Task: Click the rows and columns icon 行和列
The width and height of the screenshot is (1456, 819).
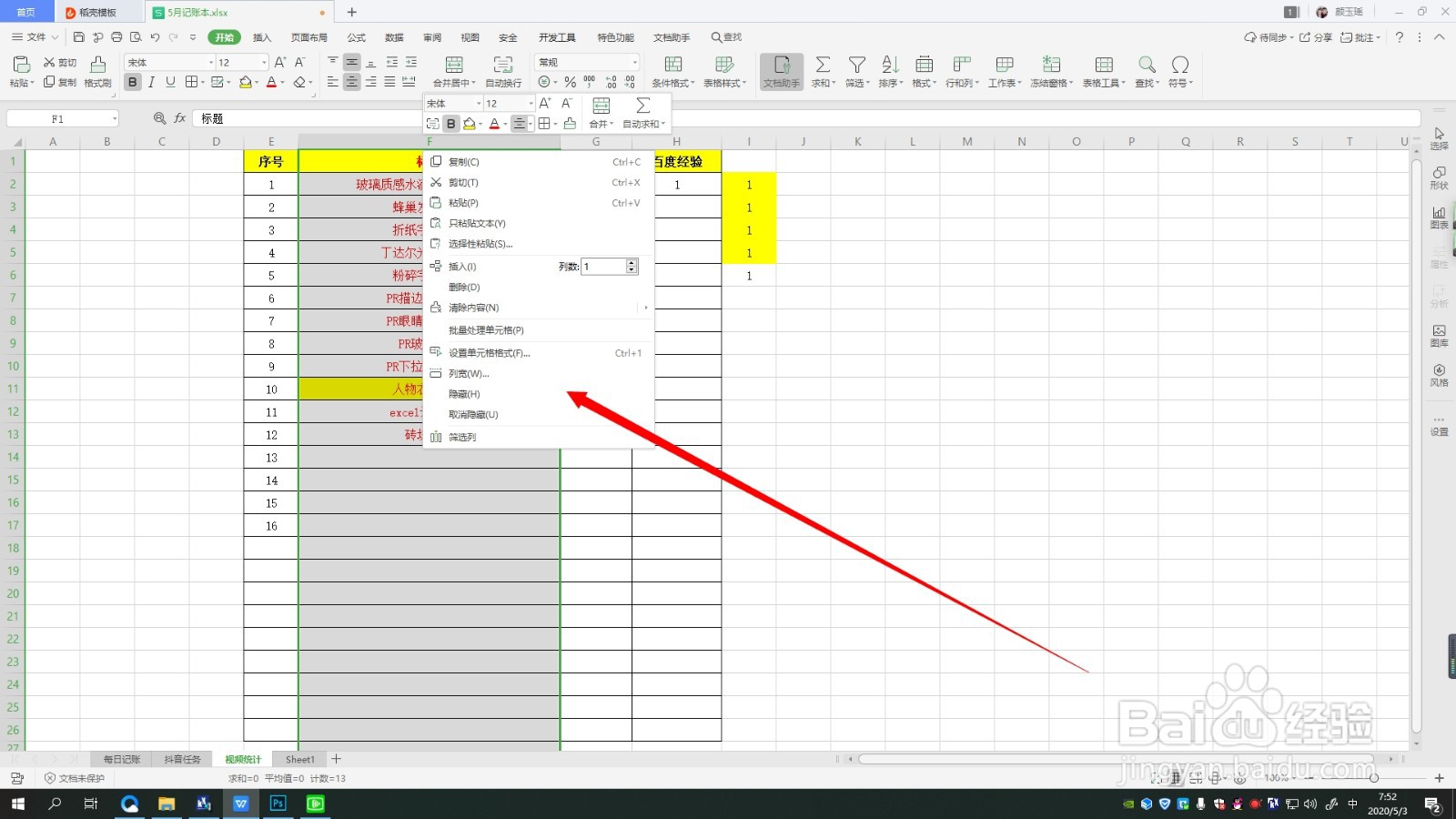Action: [962, 64]
